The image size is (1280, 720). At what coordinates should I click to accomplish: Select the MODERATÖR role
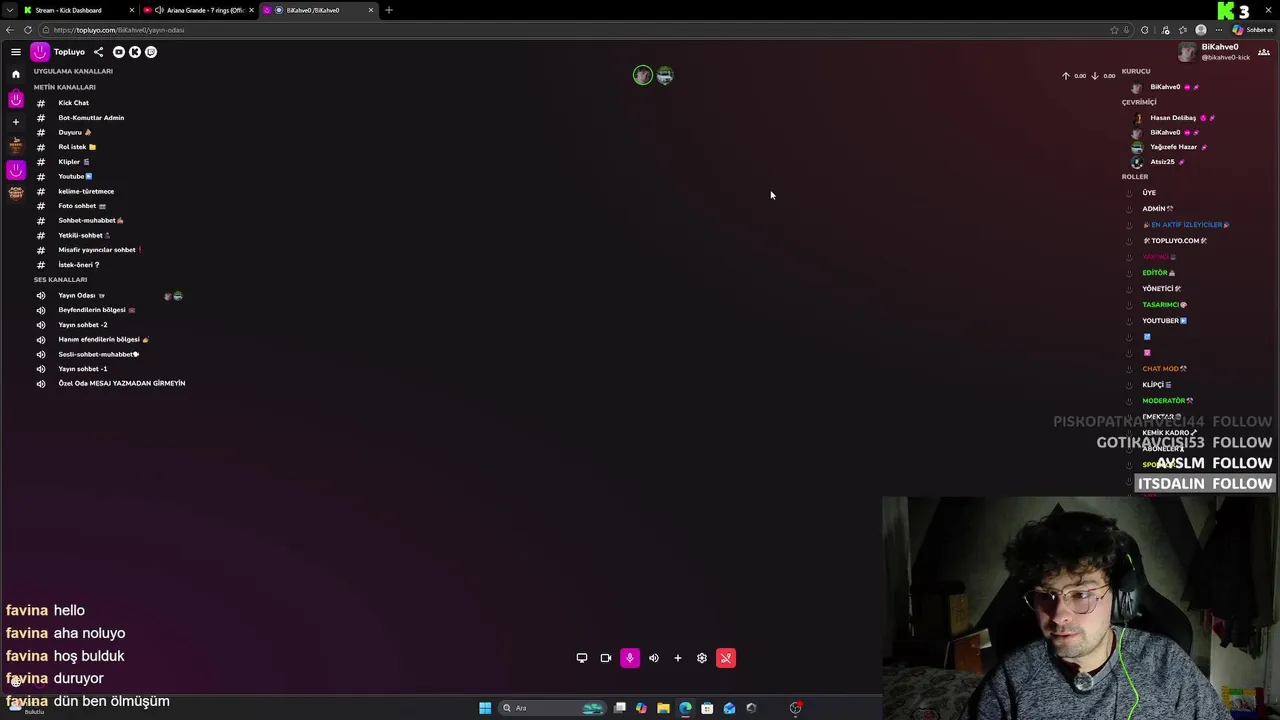click(x=1167, y=401)
